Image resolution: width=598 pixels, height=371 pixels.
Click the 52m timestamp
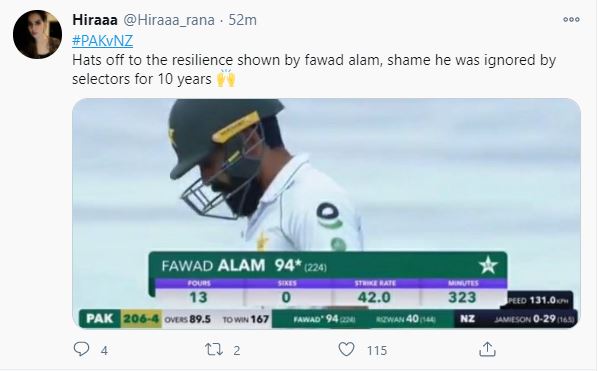click(x=243, y=20)
